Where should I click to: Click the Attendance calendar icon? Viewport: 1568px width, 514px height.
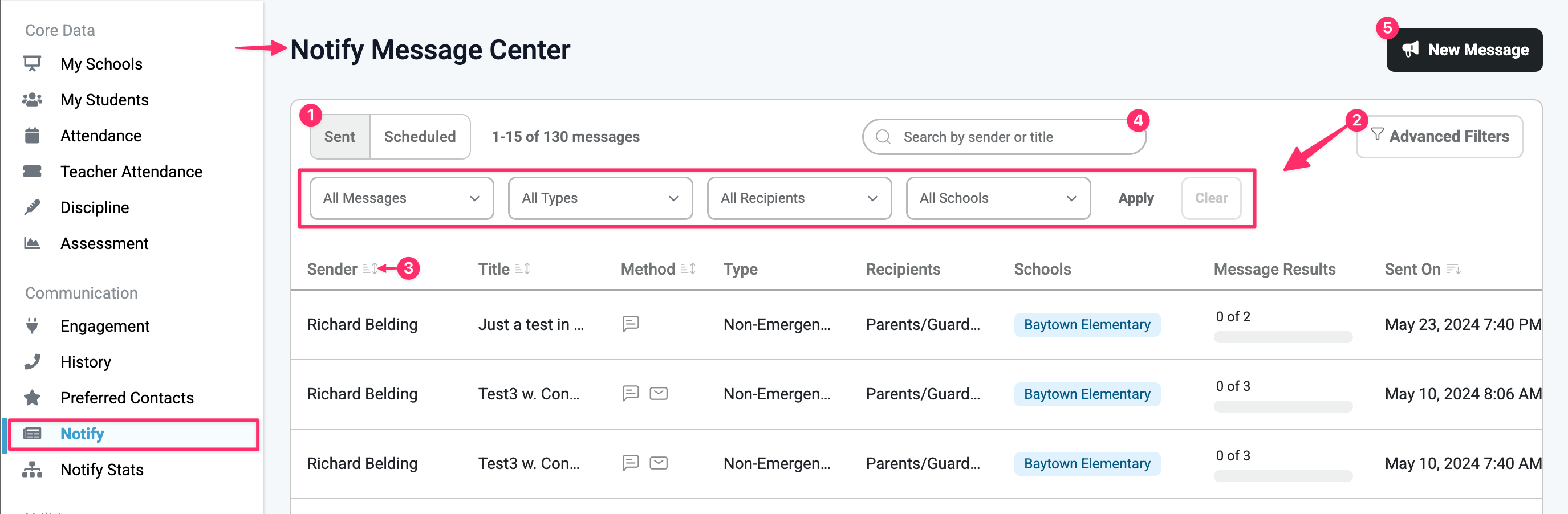(x=33, y=136)
